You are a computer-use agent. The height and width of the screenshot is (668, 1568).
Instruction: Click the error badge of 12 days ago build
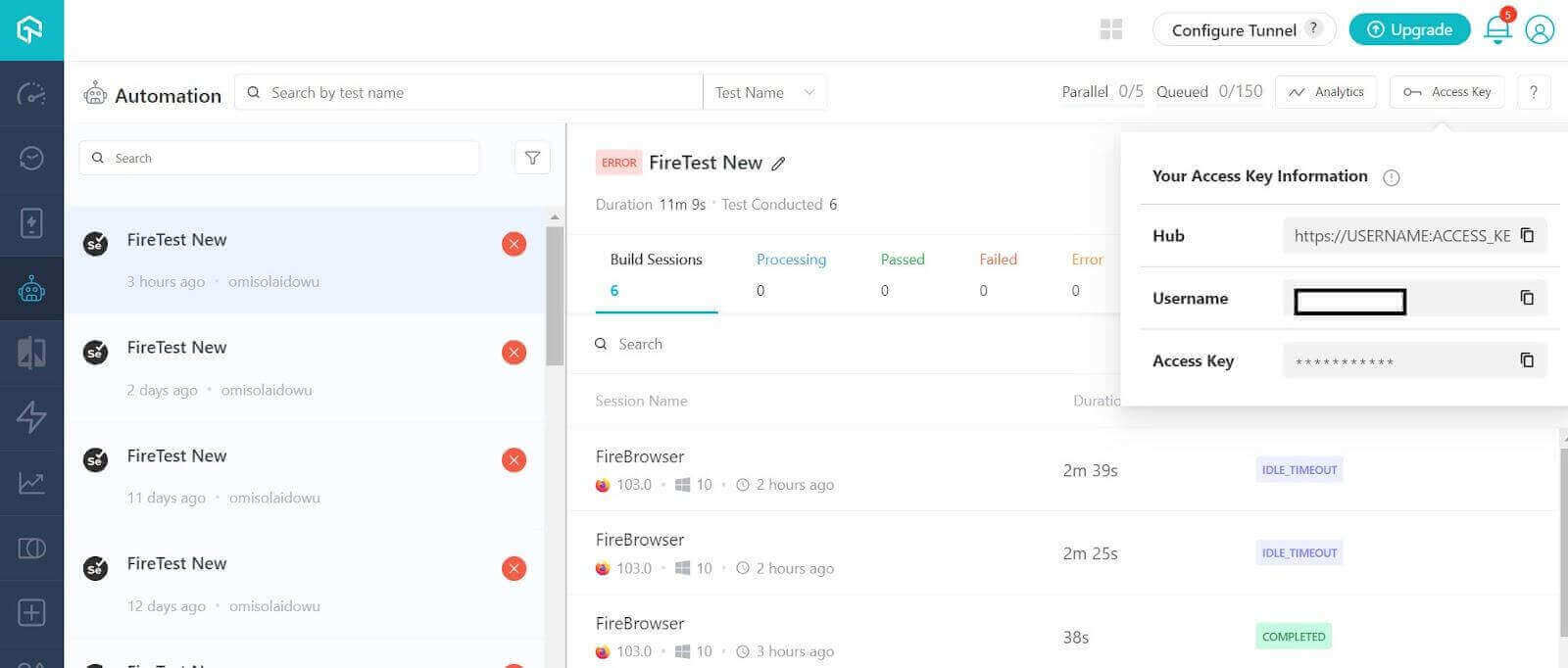click(514, 568)
